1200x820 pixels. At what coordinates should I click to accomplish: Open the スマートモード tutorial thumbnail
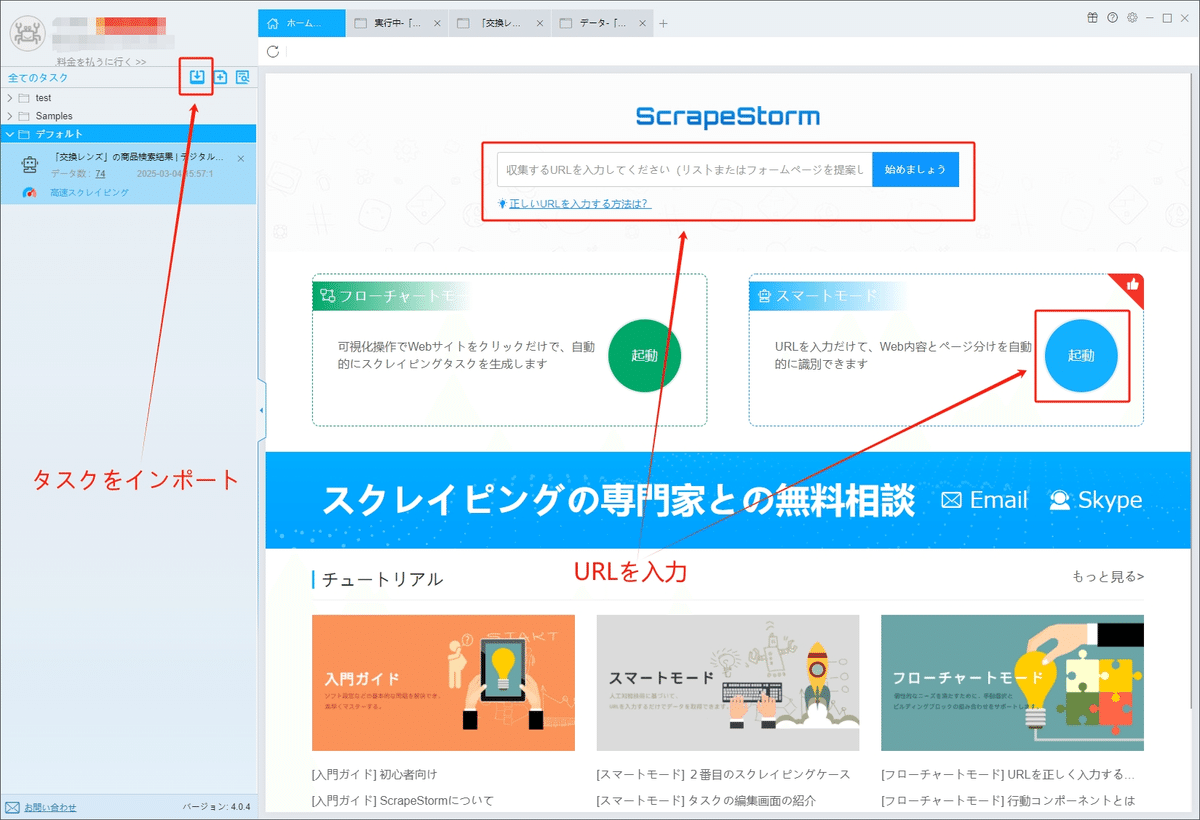coord(728,683)
